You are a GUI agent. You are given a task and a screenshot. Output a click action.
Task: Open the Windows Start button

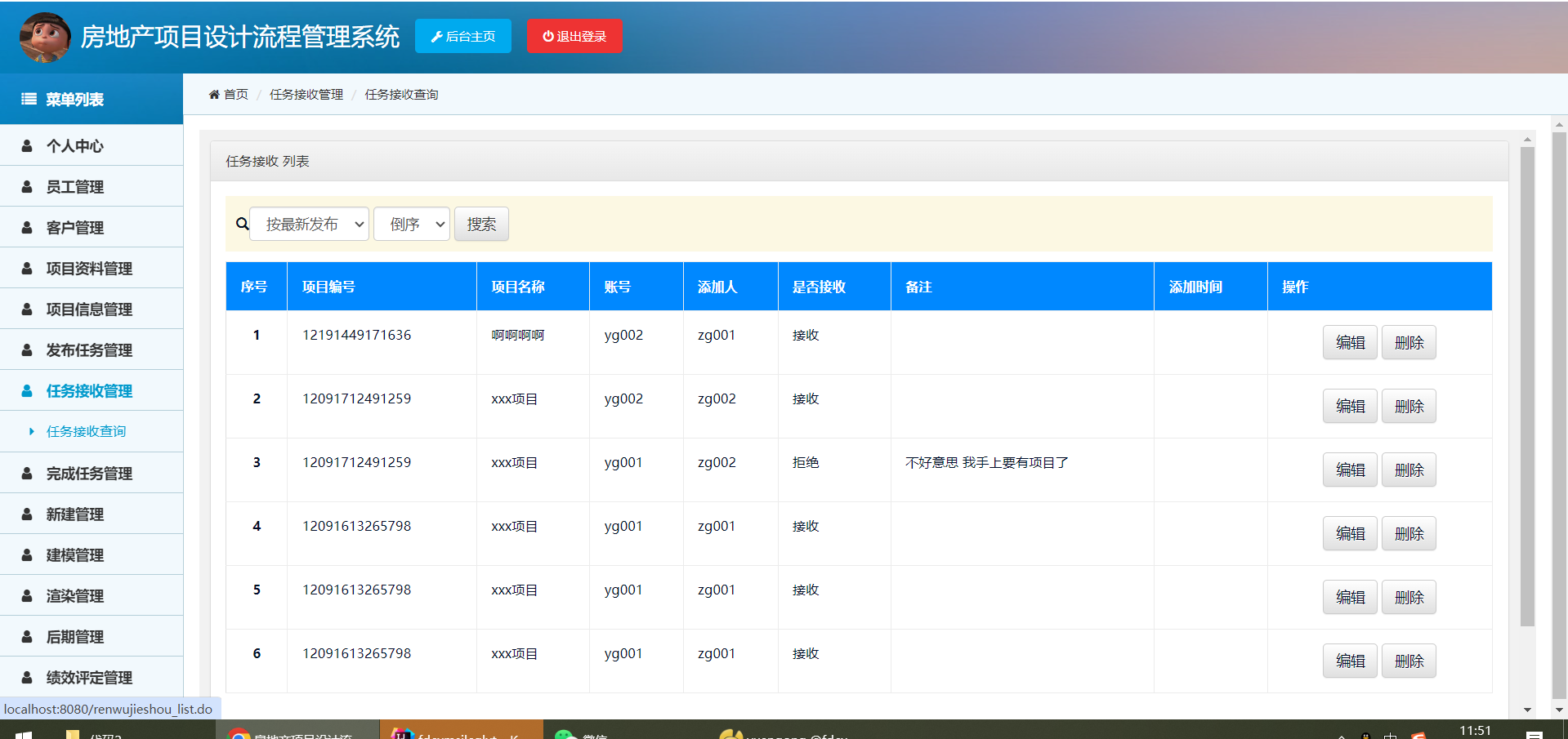pyautogui.click(x=24, y=734)
